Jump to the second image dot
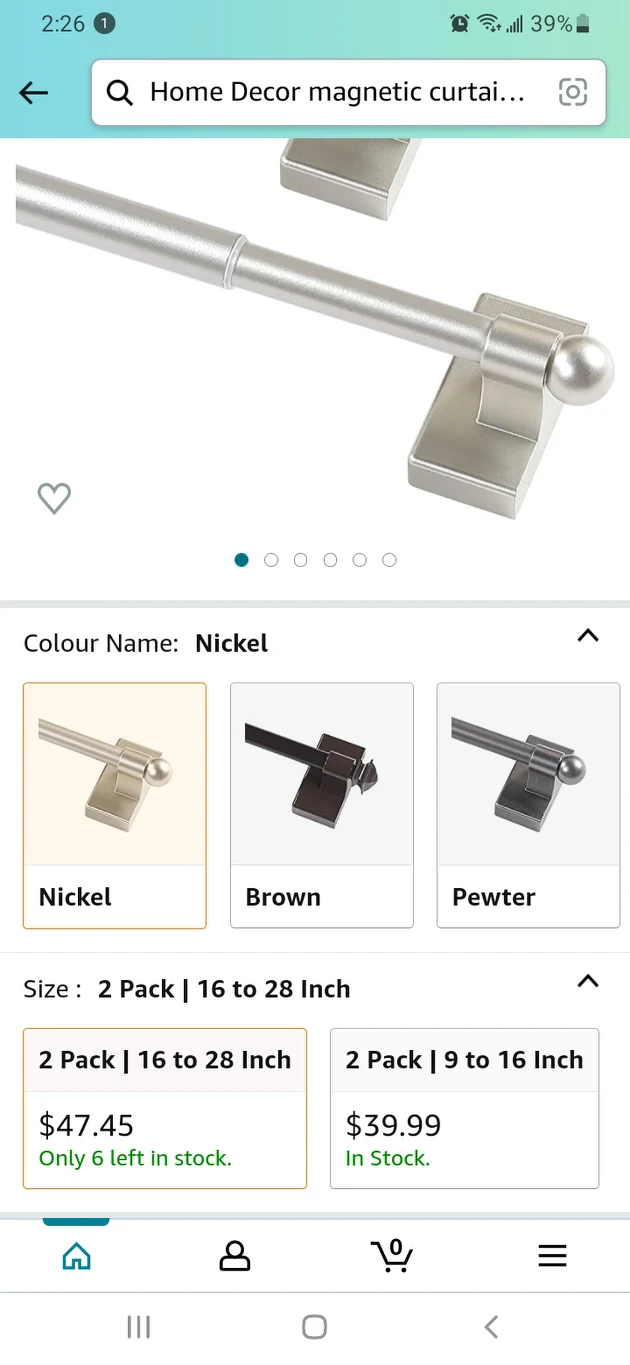 pyautogui.click(x=271, y=560)
